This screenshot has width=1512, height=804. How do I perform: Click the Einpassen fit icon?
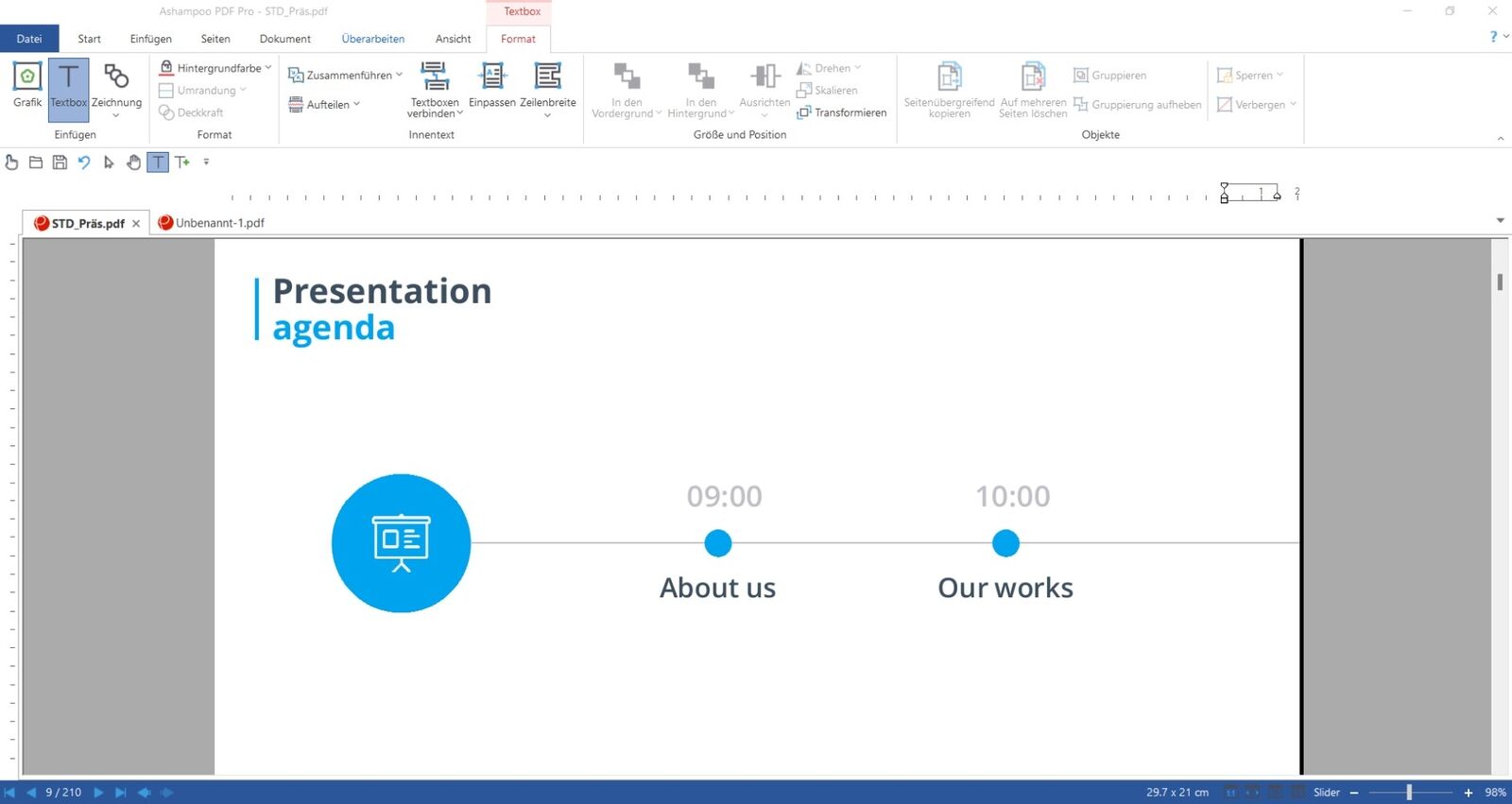pos(492,85)
